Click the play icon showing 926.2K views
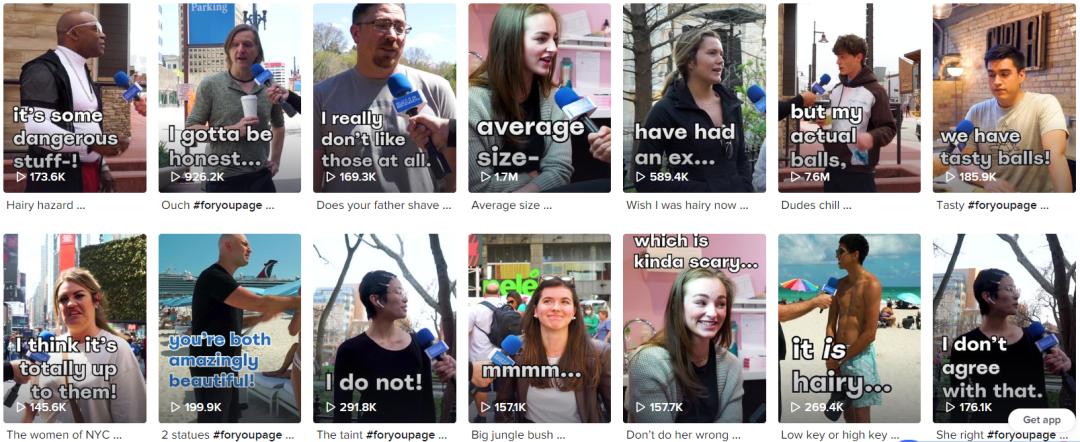This screenshot has width=1080, height=442. 176,177
